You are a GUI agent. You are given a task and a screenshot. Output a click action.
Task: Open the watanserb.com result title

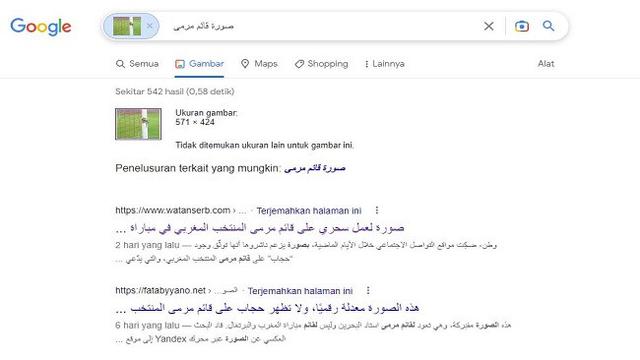[260, 228]
